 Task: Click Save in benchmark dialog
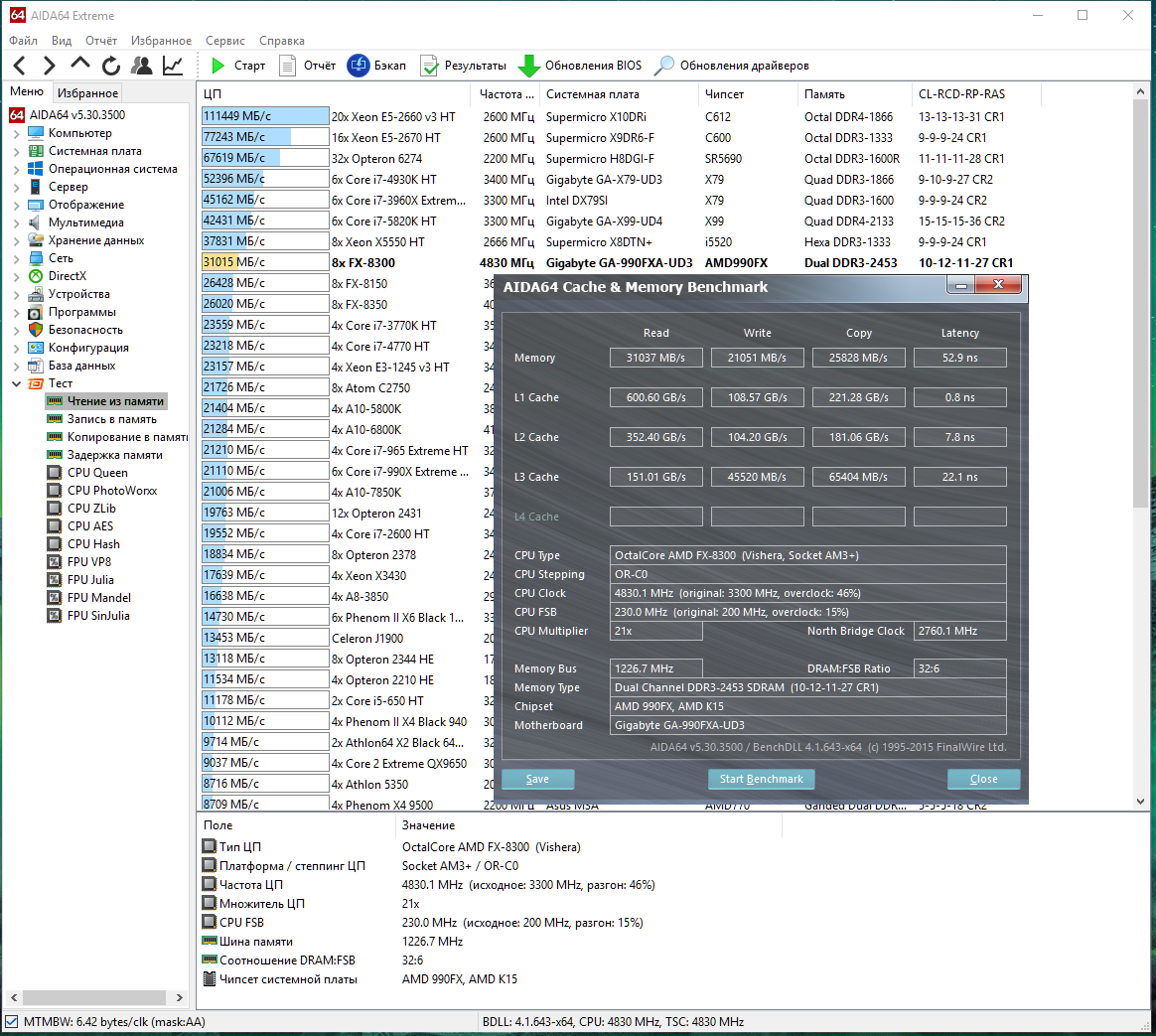(537, 779)
